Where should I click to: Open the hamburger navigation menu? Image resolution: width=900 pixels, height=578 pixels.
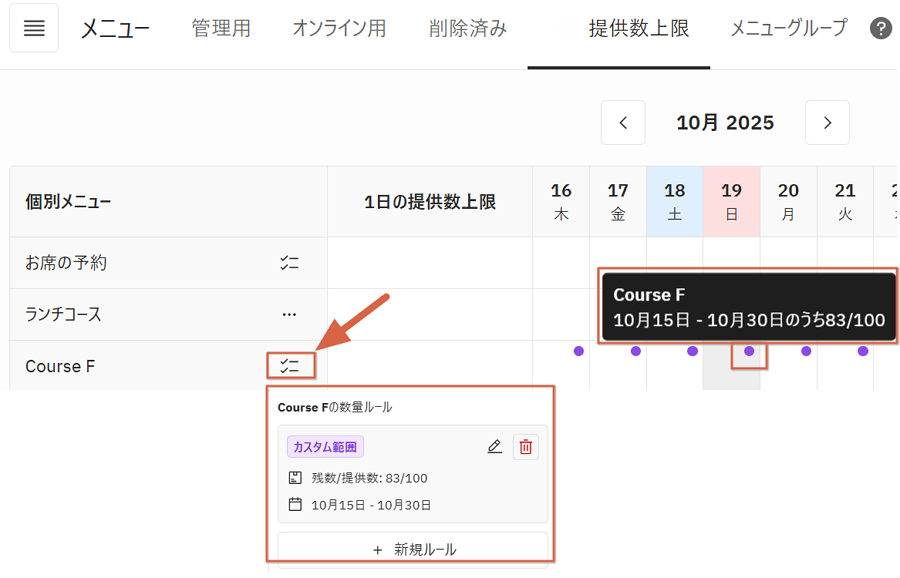click(x=34, y=28)
